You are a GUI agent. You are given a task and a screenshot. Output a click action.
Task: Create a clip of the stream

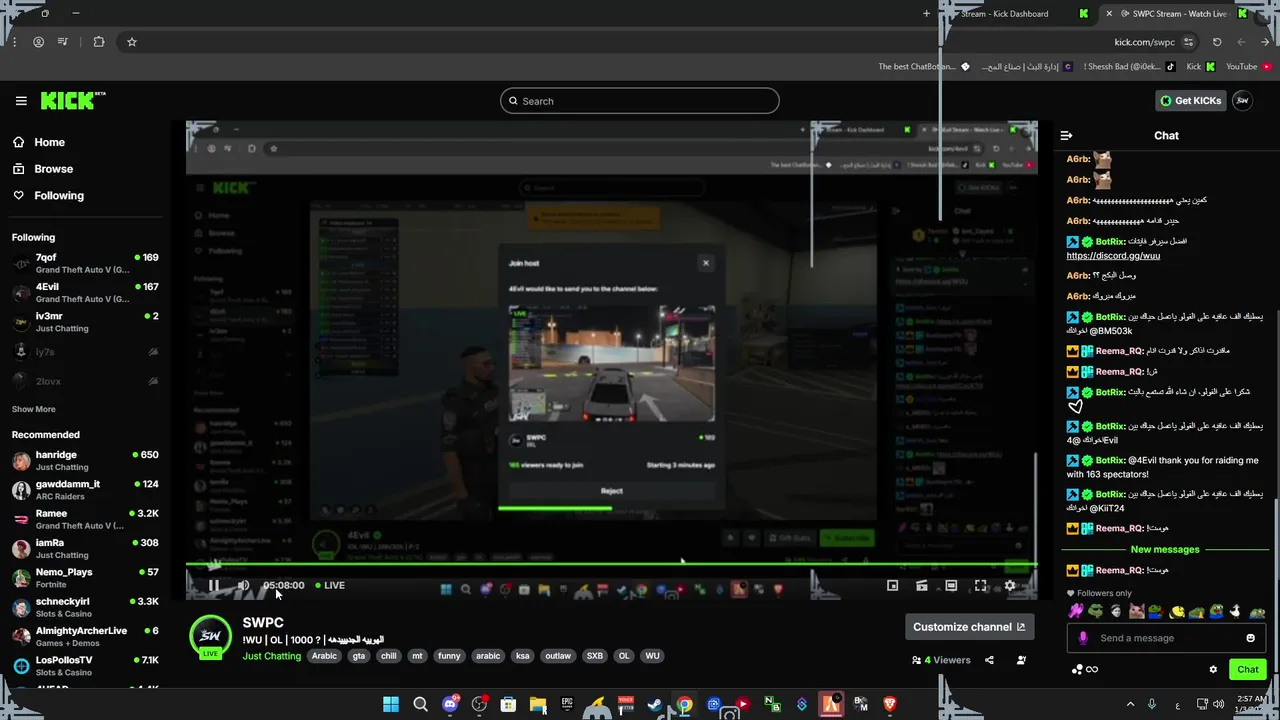pyautogui.click(x=922, y=586)
